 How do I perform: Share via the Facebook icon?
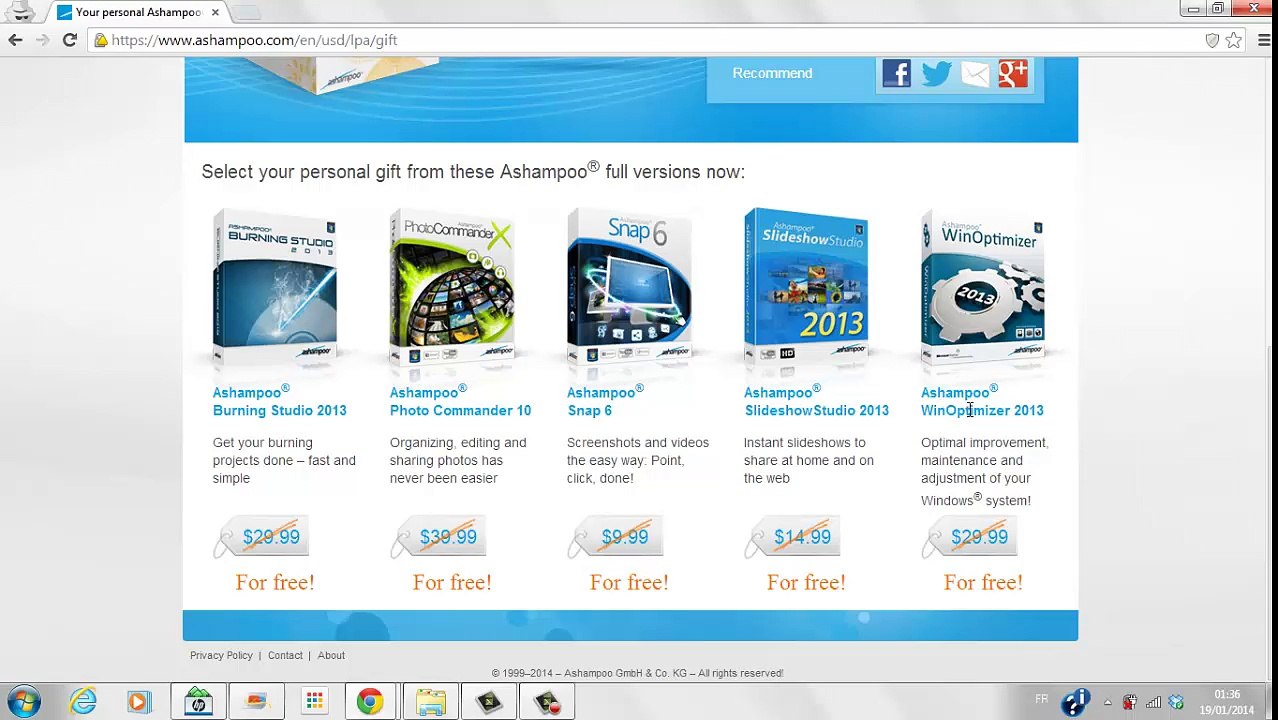[x=896, y=73]
